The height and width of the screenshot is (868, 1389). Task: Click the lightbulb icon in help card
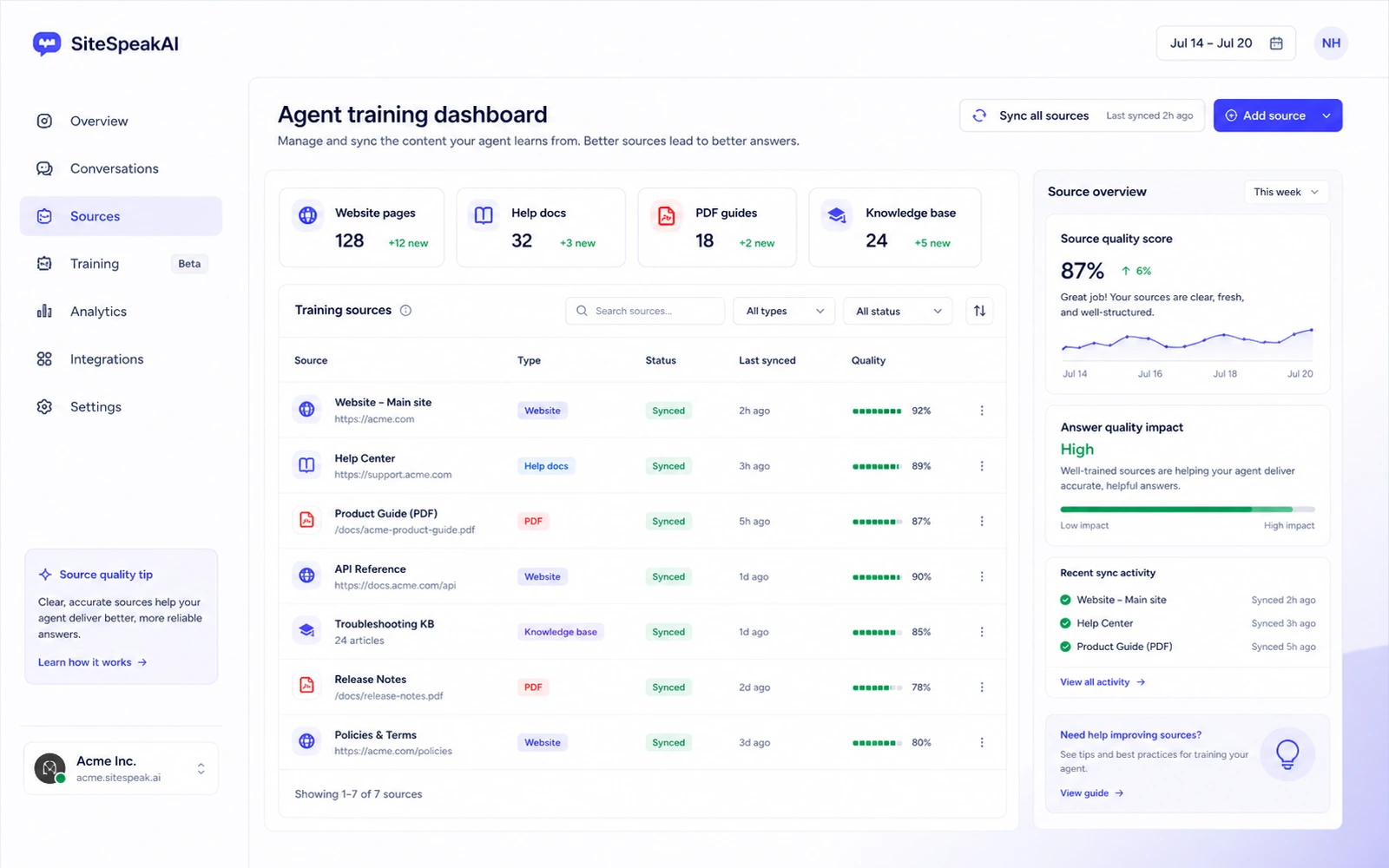1287,754
